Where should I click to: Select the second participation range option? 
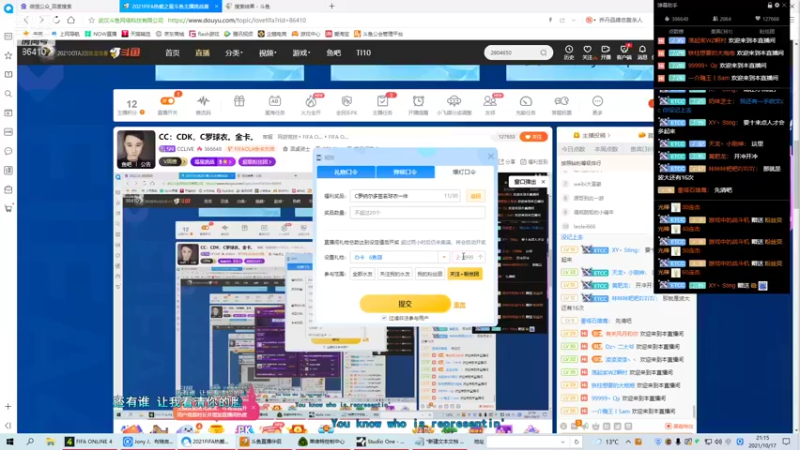pyautogui.click(x=395, y=274)
